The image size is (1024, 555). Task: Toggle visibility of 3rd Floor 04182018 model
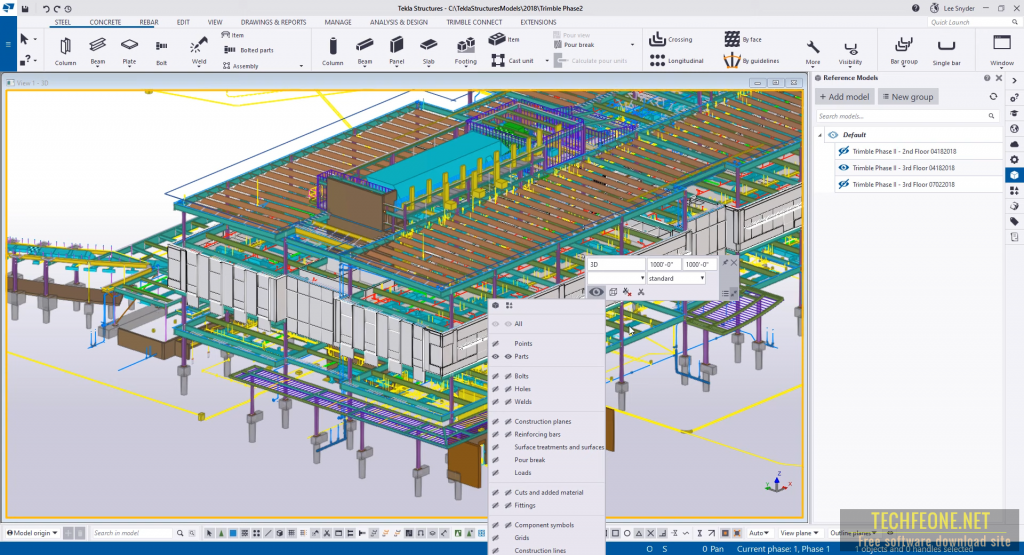pyautogui.click(x=844, y=168)
